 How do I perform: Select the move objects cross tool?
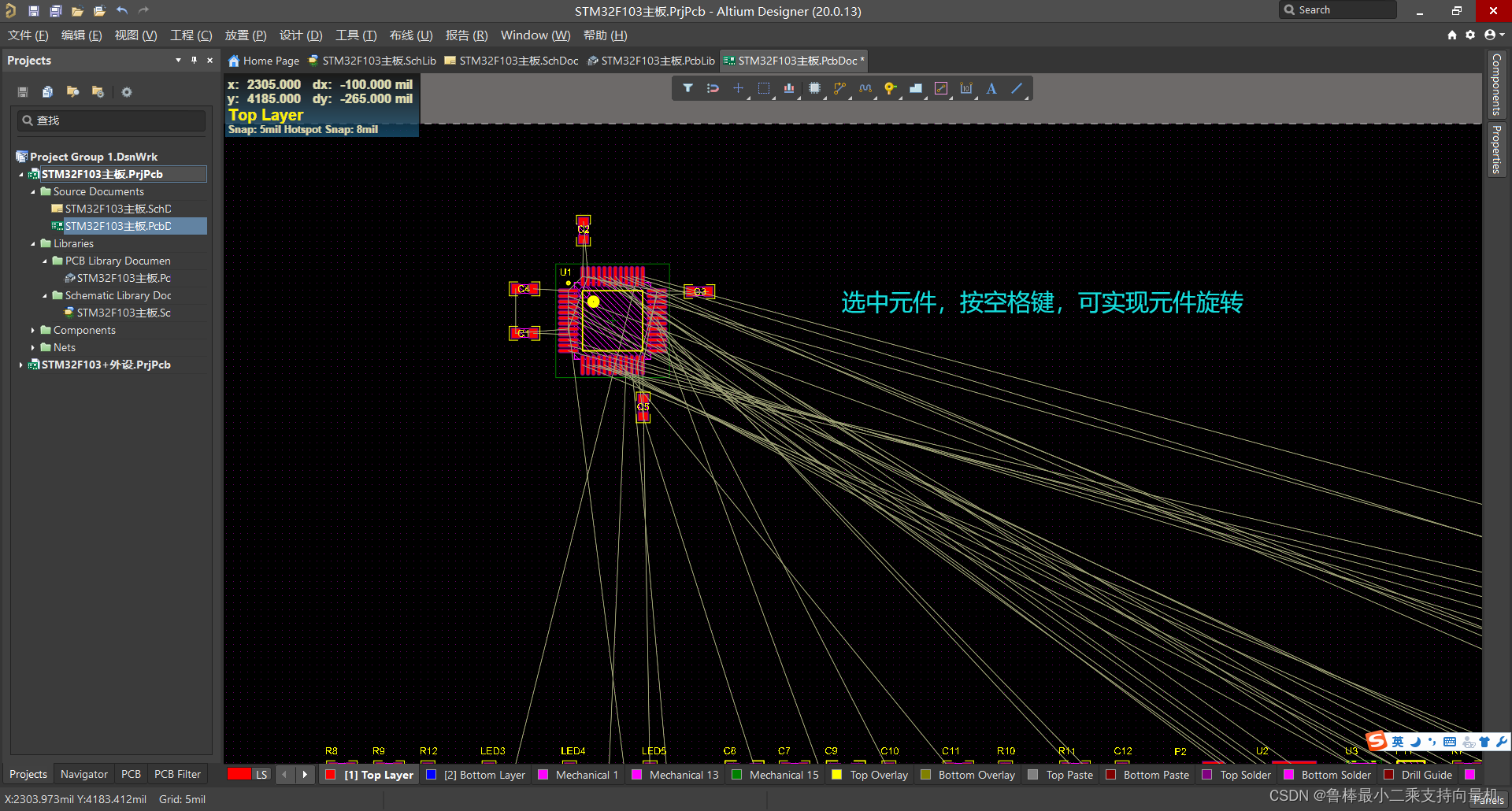tap(738, 88)
